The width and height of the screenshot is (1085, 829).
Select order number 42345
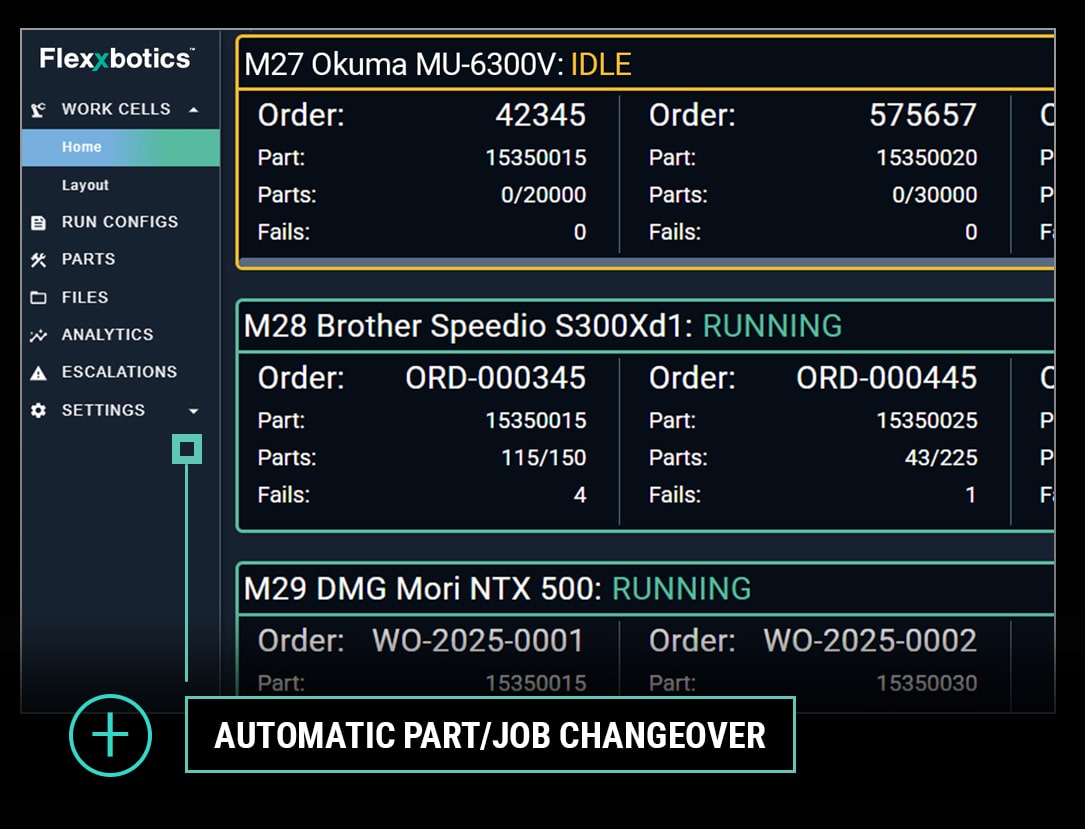[540, 115]
